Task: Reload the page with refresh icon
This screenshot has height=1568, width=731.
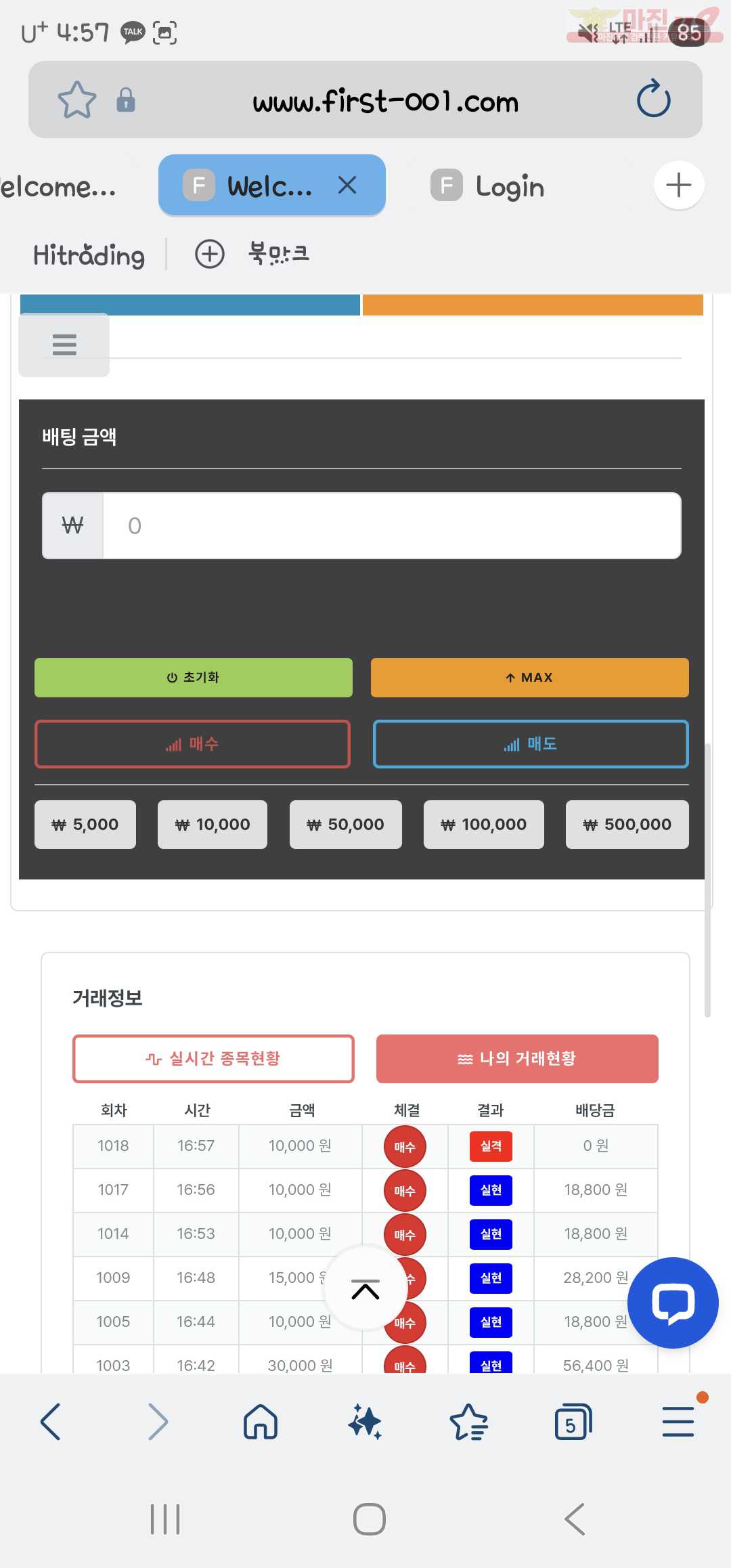Action: point(654,99)
